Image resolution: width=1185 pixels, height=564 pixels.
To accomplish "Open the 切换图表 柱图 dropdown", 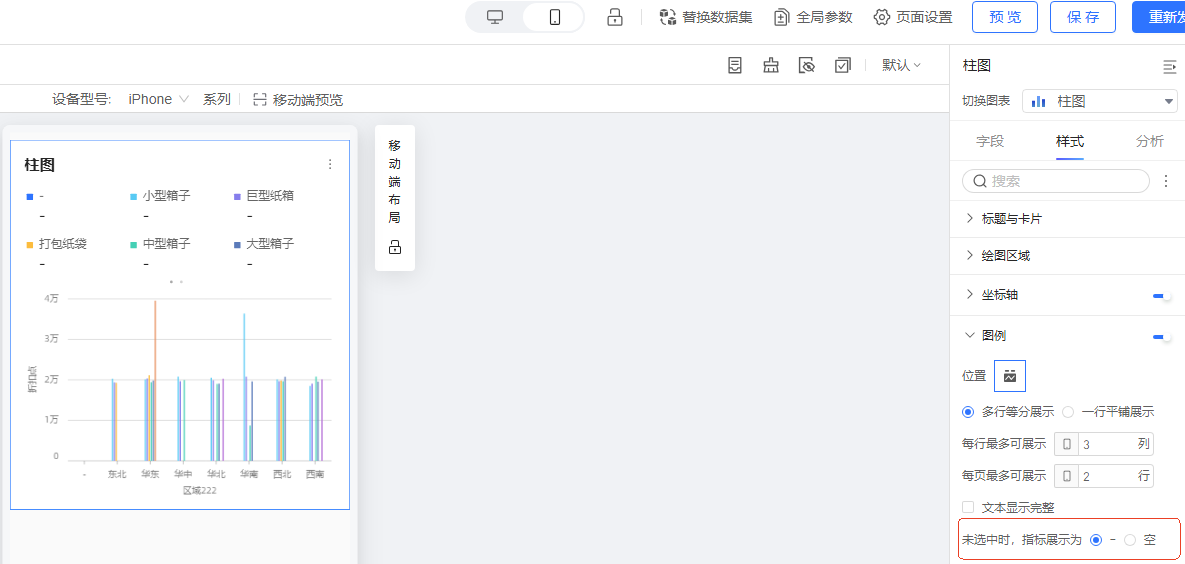I will click(x=1099, y=101).
